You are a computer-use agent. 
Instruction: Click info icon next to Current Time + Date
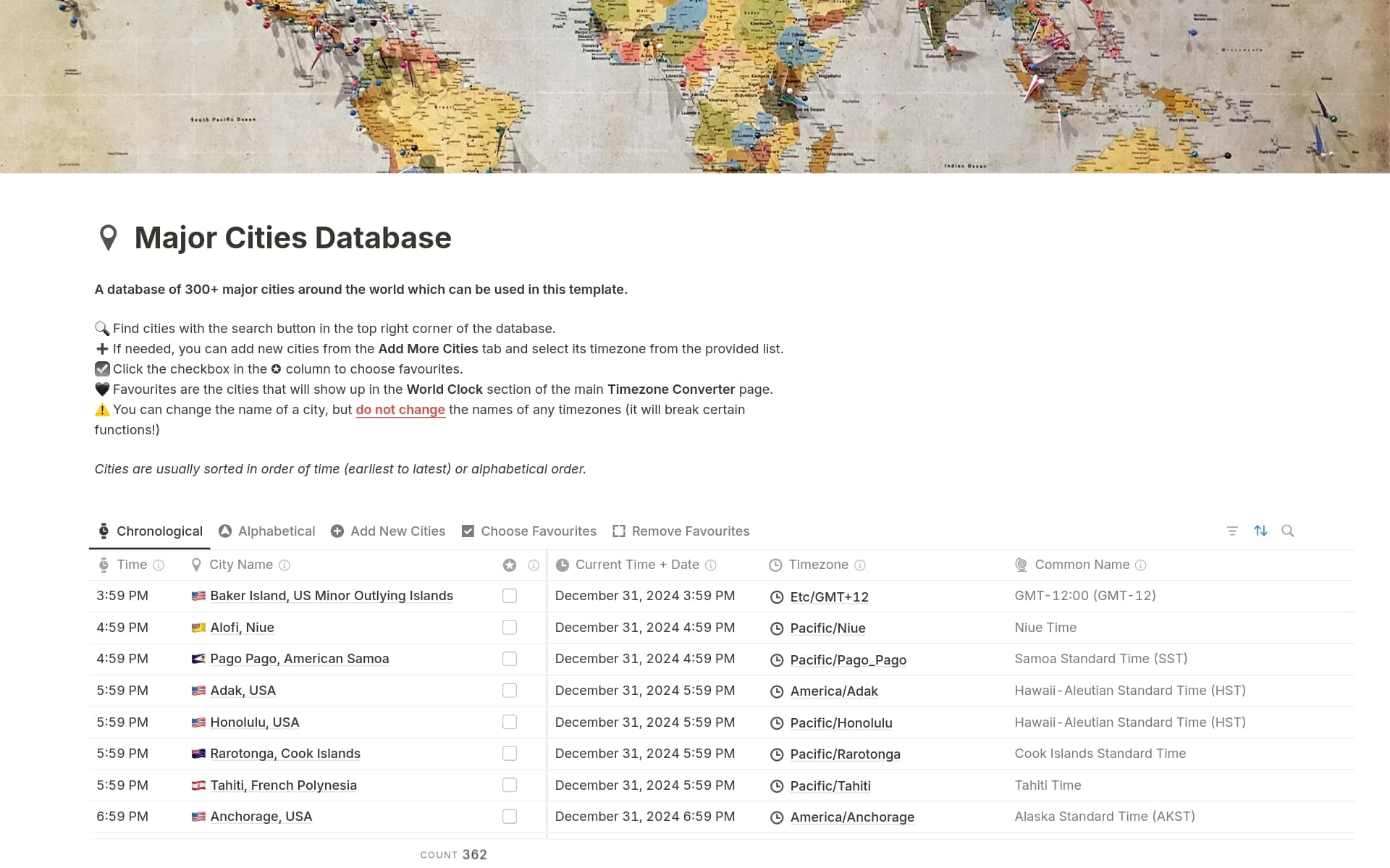pos(711,565)
